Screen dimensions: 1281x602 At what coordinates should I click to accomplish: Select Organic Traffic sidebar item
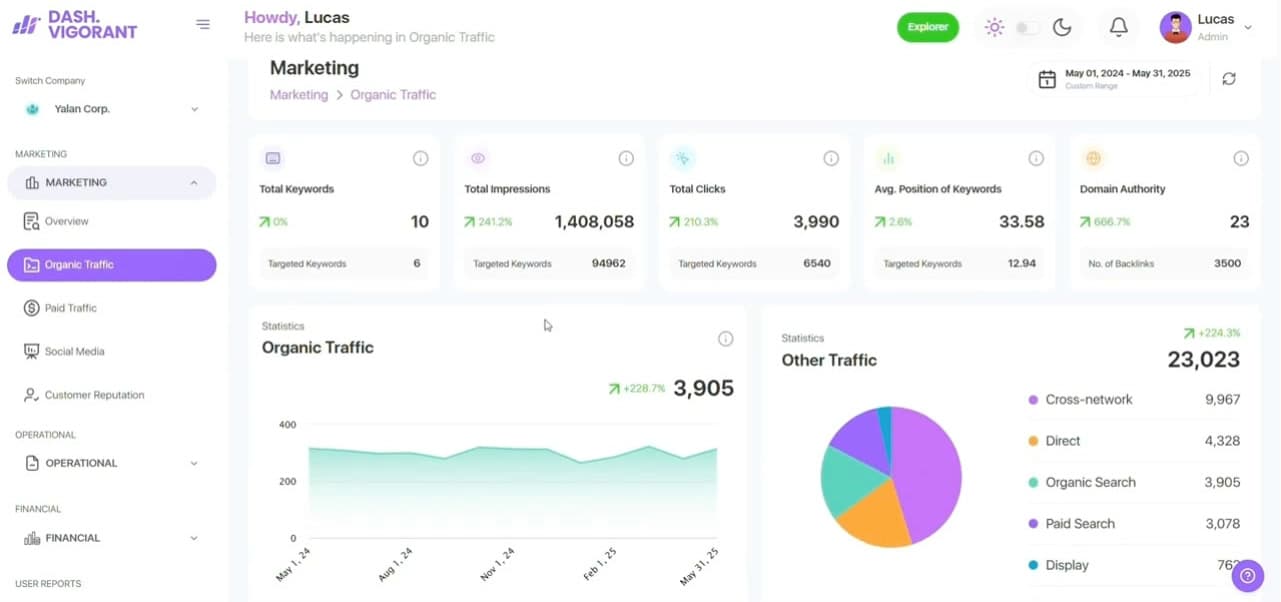(111, 265)
